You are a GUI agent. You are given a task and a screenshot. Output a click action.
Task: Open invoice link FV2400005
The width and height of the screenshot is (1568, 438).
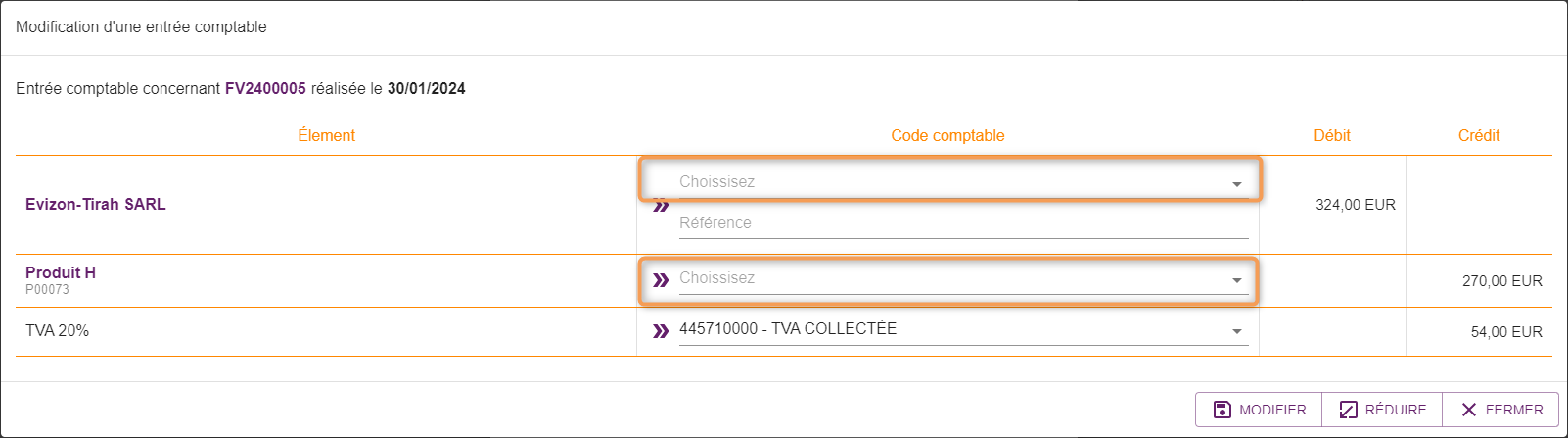coord(265,88)
